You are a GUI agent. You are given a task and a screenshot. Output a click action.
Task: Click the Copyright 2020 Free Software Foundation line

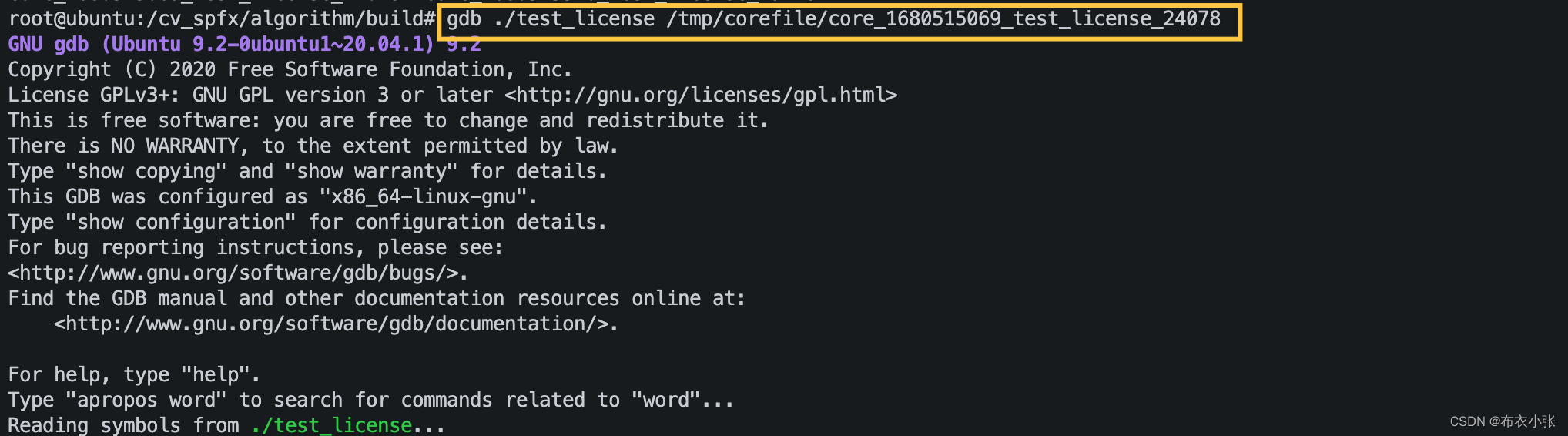click(x=290, y=69)
